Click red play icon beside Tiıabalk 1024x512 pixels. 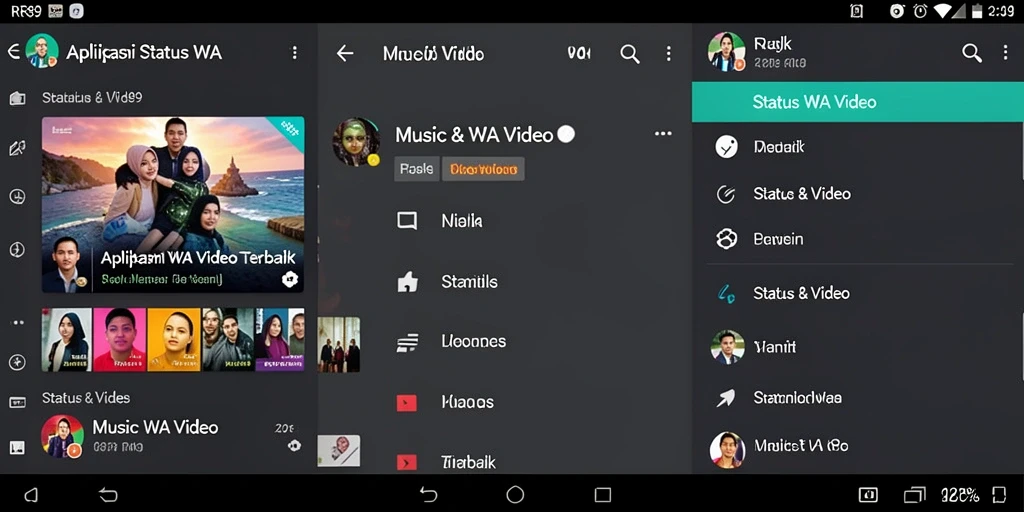(407, 463)
